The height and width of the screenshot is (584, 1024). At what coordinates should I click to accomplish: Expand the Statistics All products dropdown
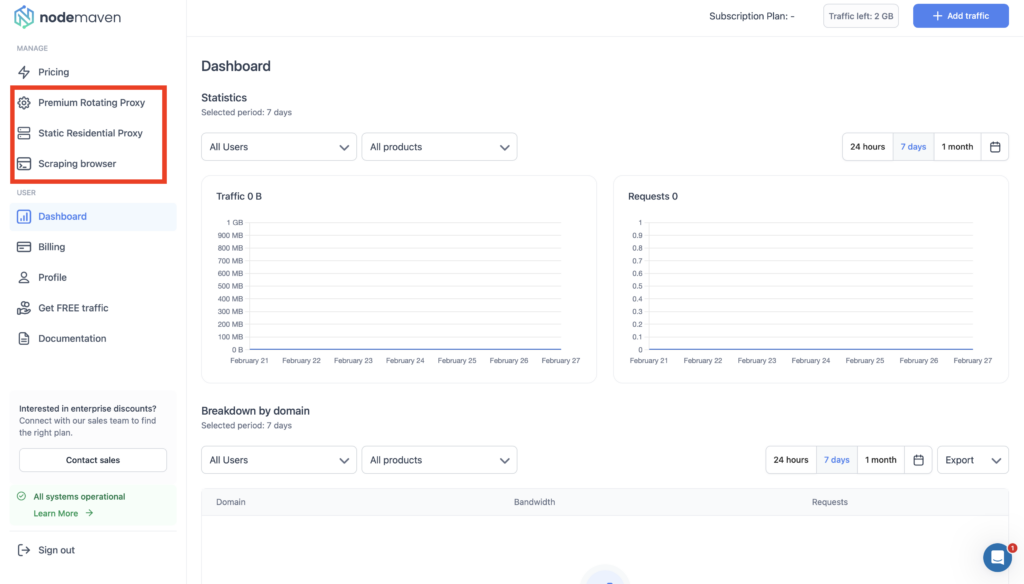[440, 147]
